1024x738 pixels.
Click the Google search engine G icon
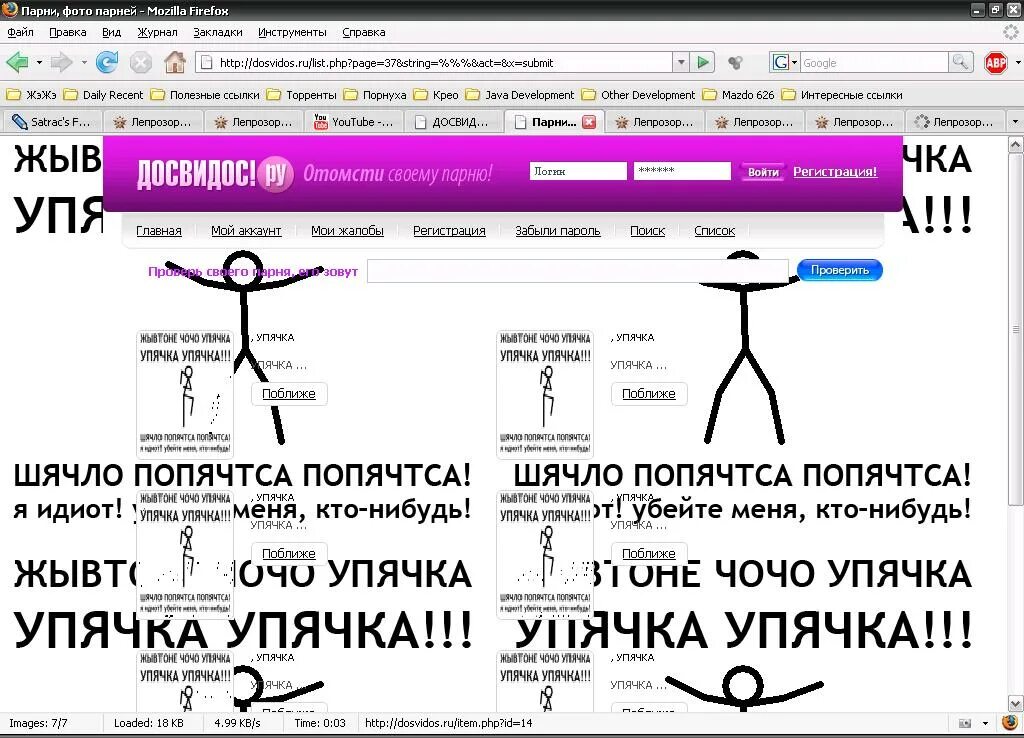click(x=780, y=63)
